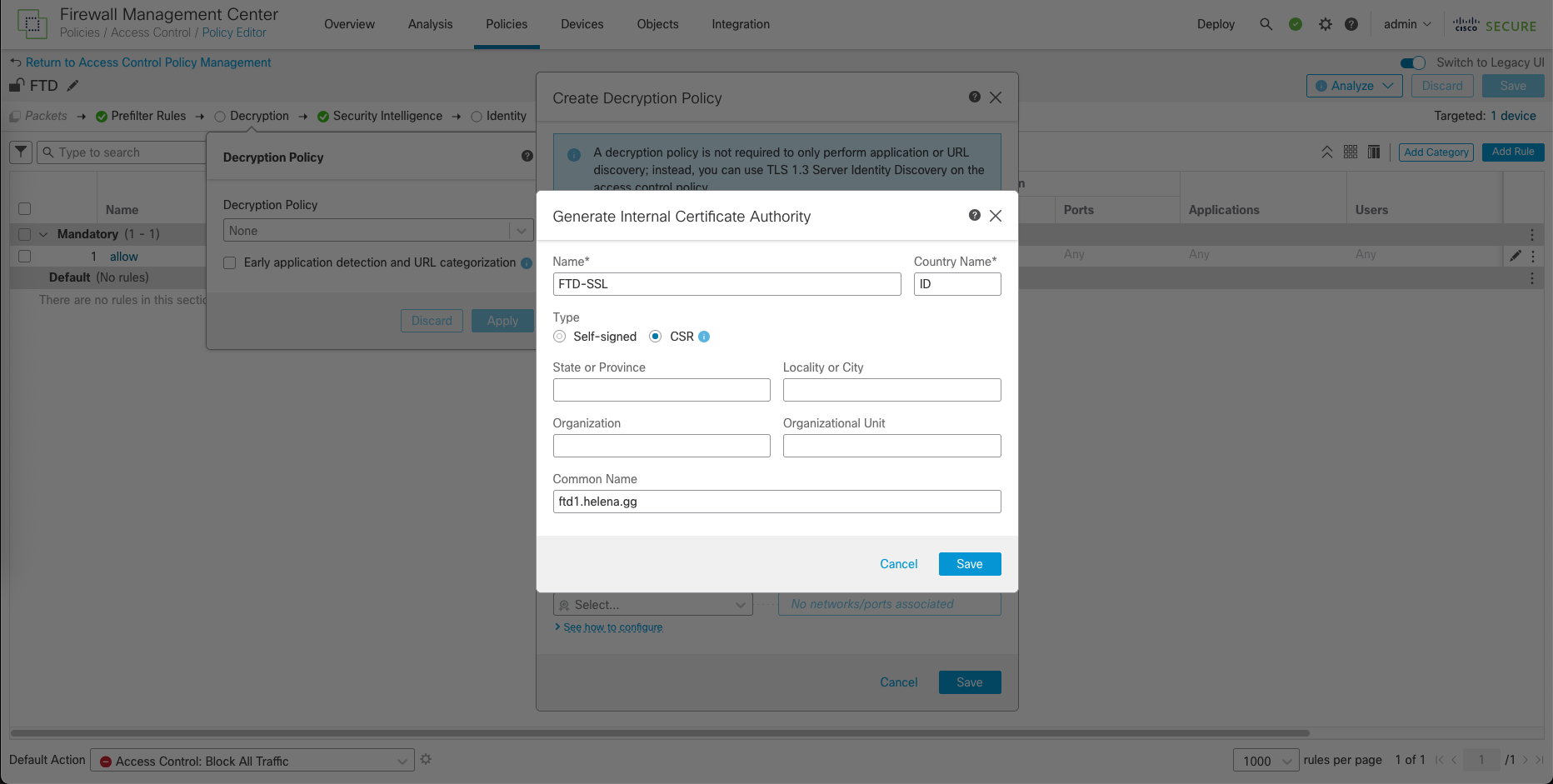Go to the Objects menu

[657, 24]
